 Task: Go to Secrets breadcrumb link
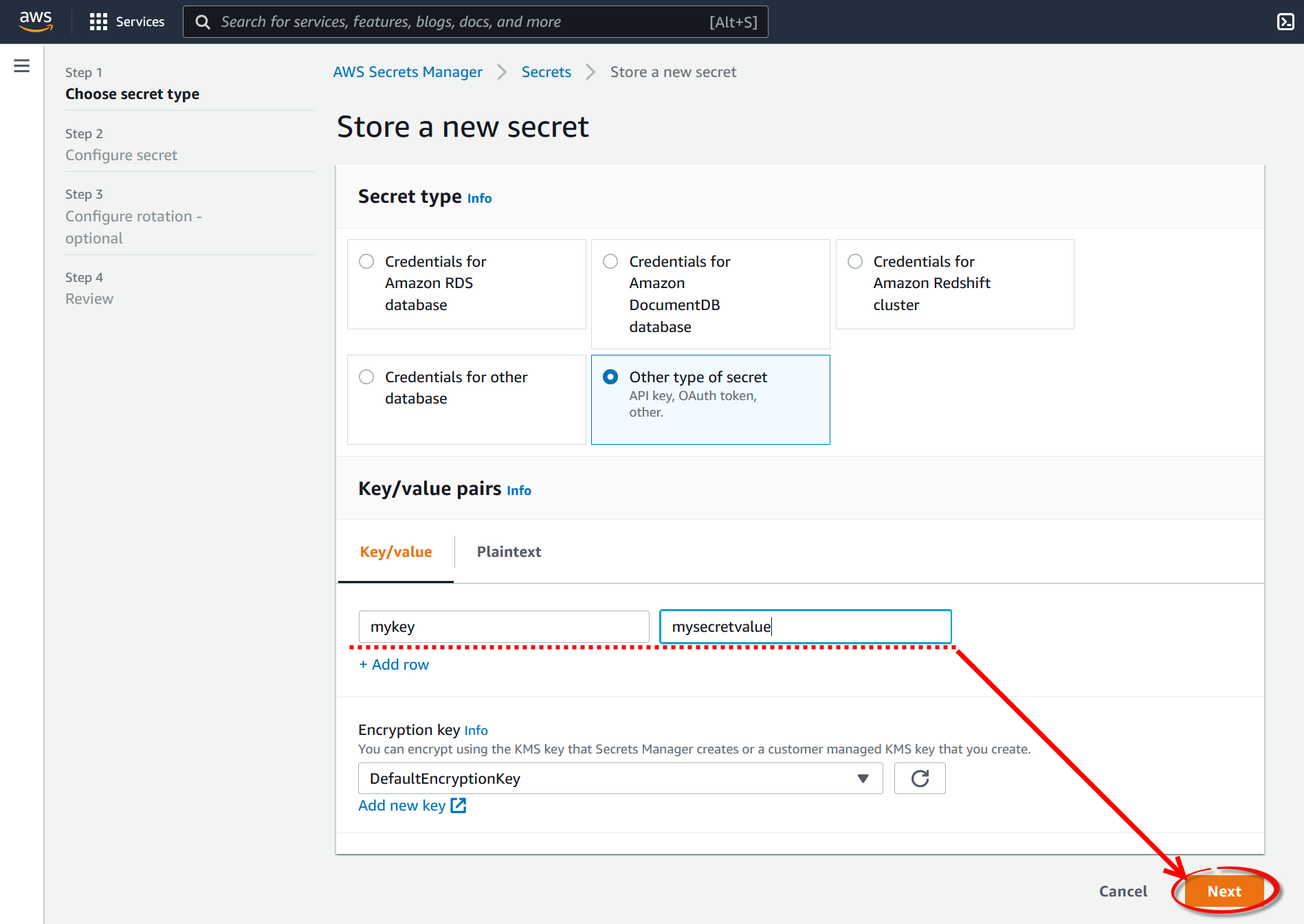pyautogui.click(x=546, y=72)
